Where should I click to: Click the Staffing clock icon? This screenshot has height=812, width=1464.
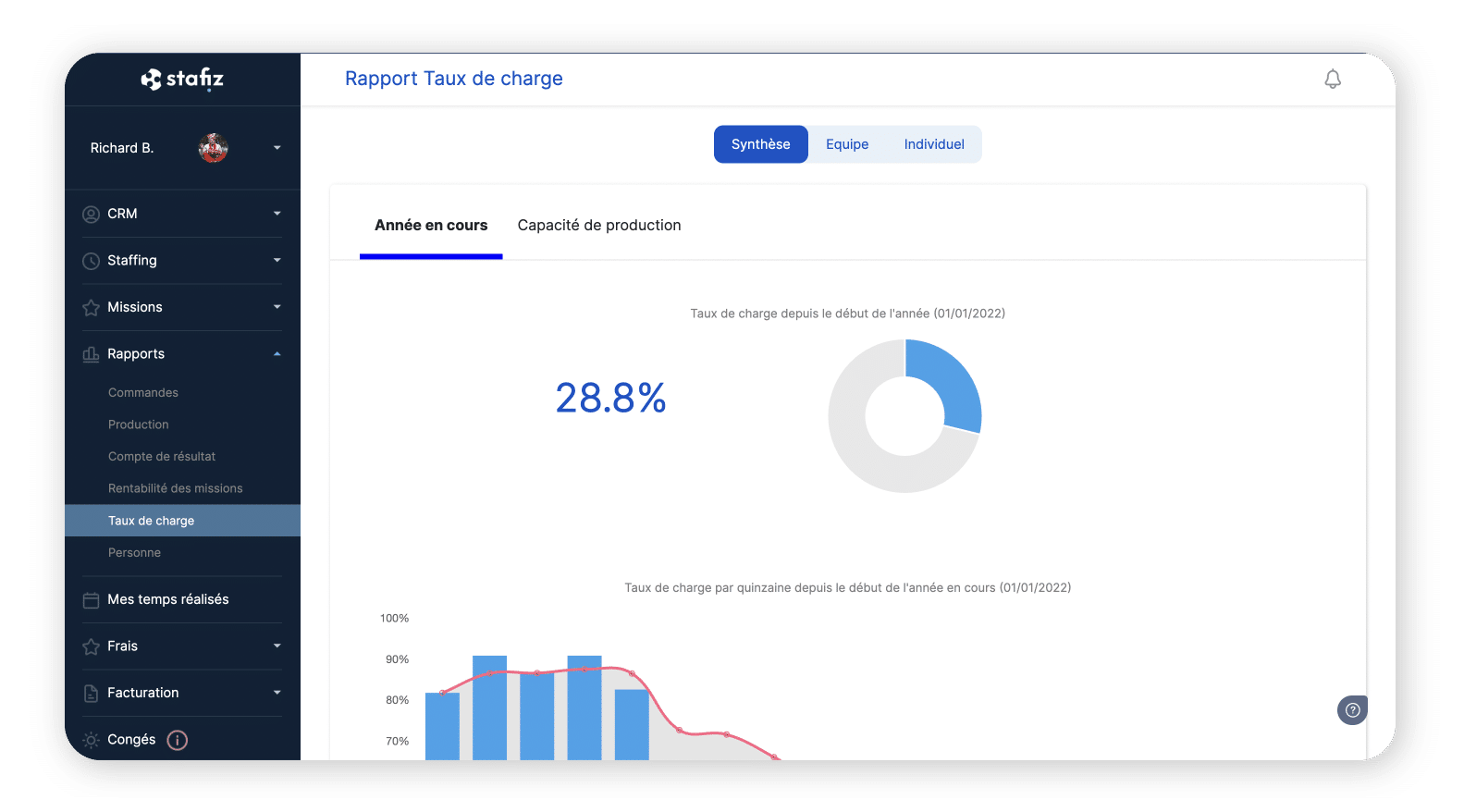tap(91, 261)
